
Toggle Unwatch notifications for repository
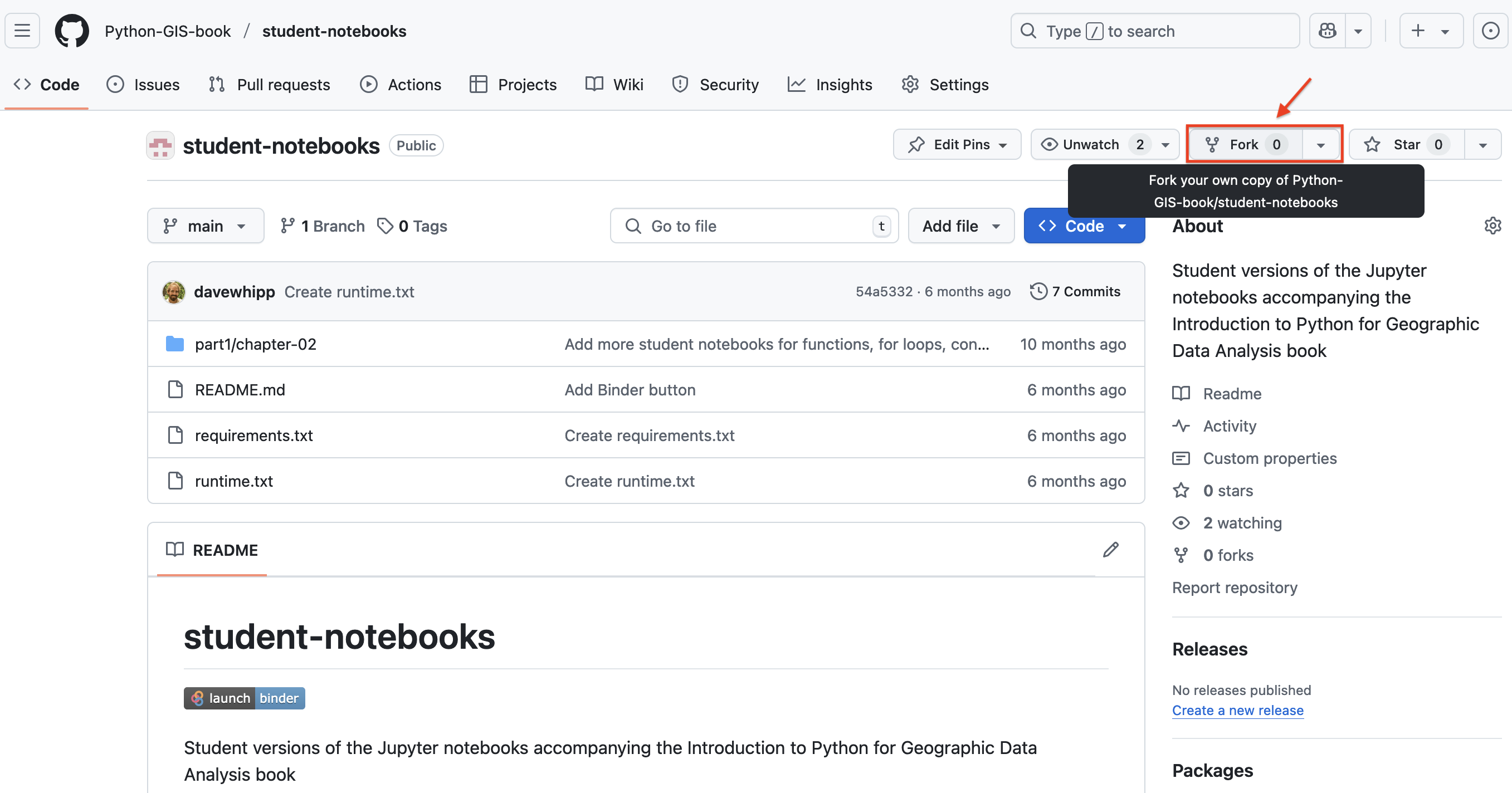pyautogui.click(x=1105, y=144)
